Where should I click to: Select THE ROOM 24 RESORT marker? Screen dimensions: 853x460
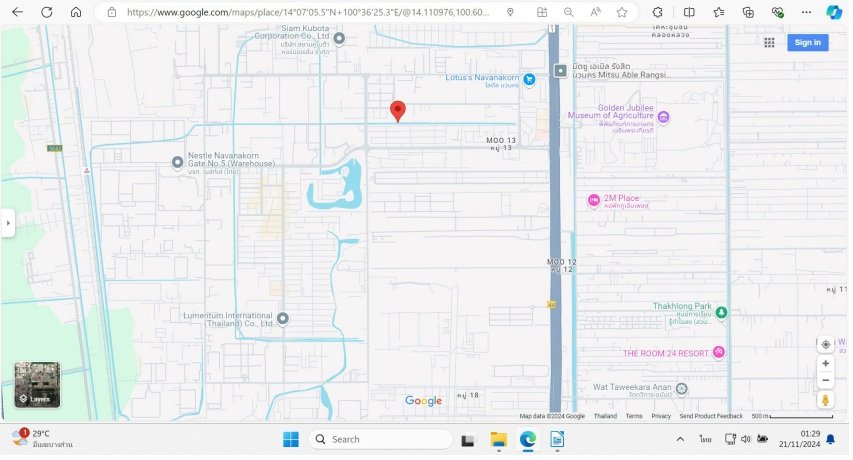[719, 352]
